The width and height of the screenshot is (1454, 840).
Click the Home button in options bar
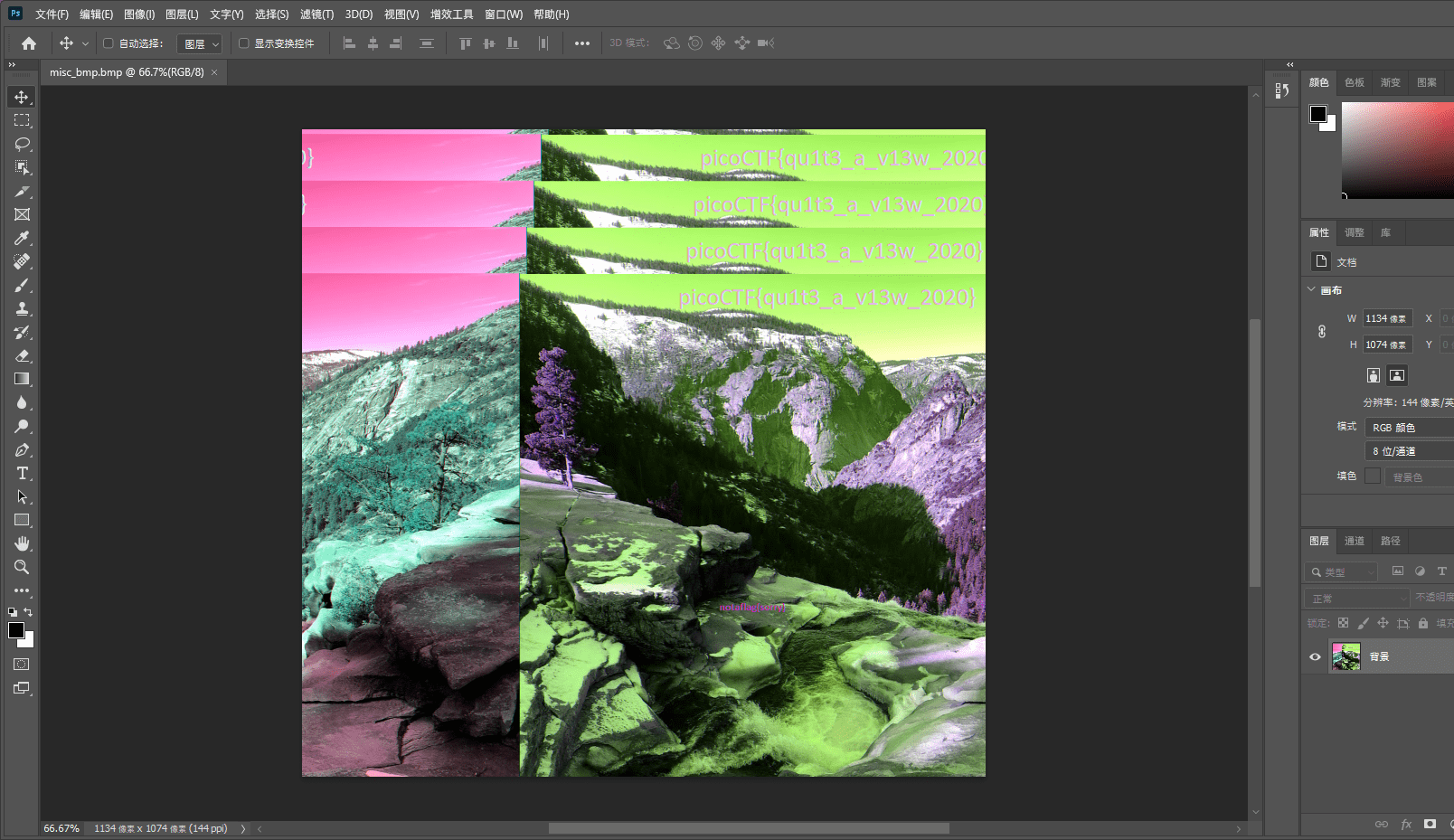pos(29,43)
